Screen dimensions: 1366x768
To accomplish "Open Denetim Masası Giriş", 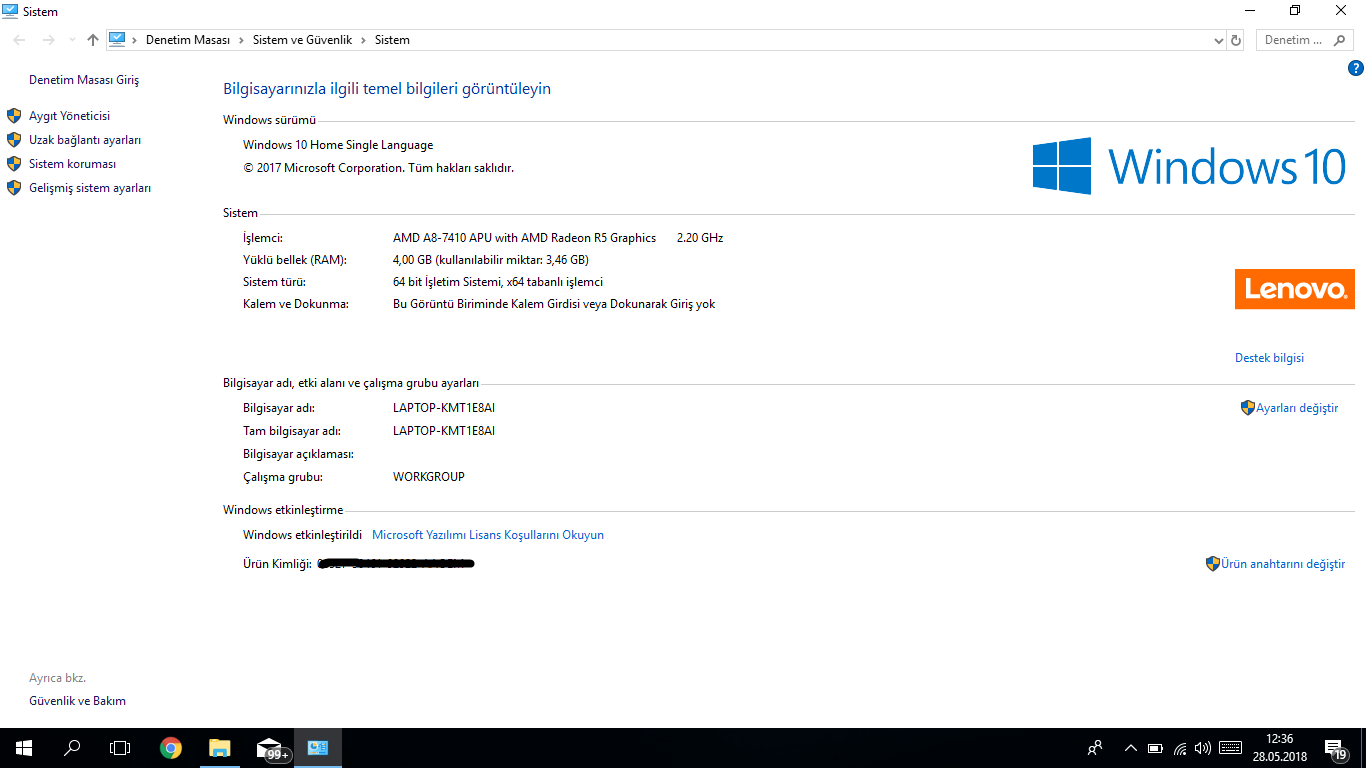I will click(x=84, y=80).
